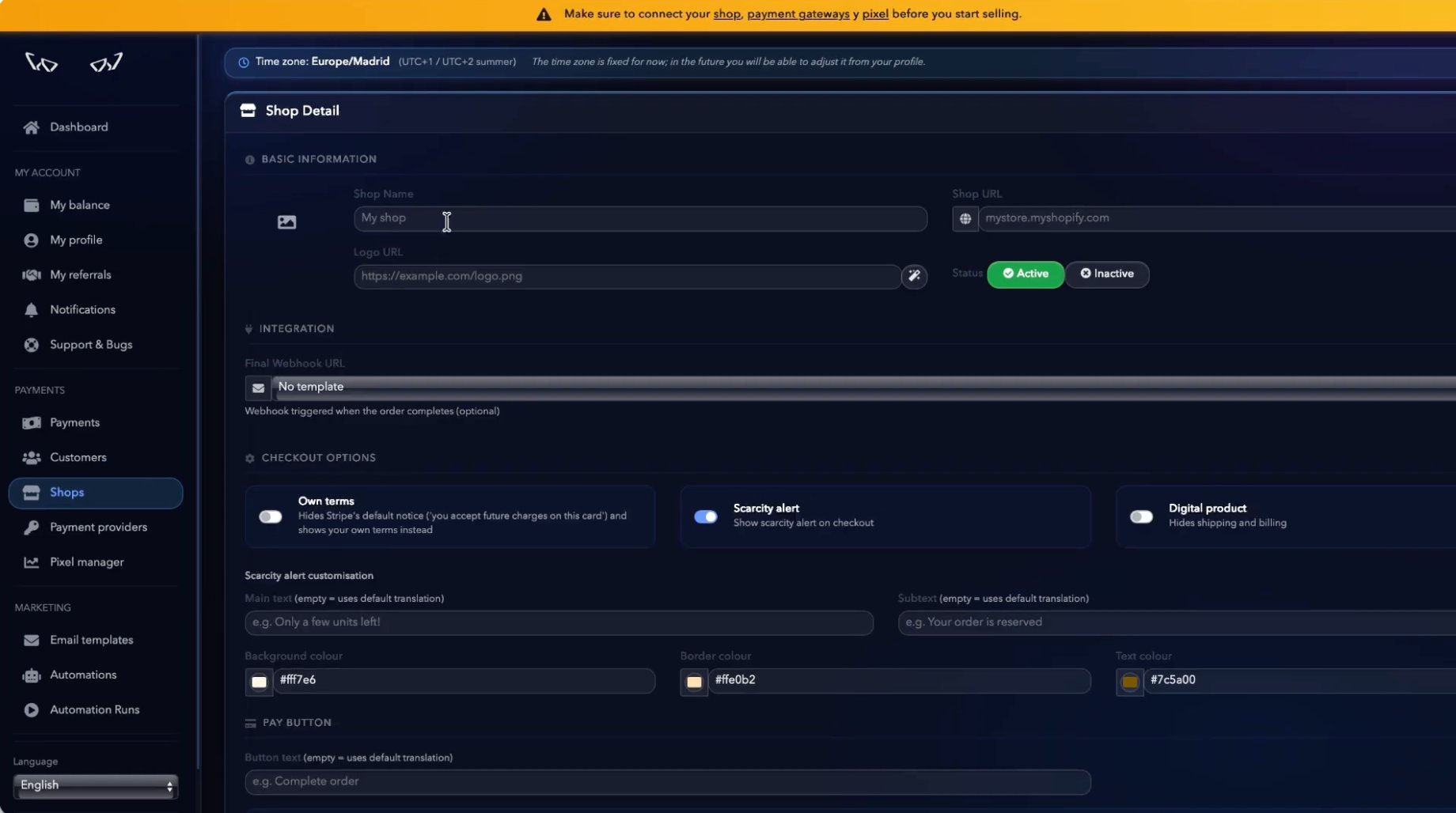Focus the Shop Name input field

pos(640,219)
